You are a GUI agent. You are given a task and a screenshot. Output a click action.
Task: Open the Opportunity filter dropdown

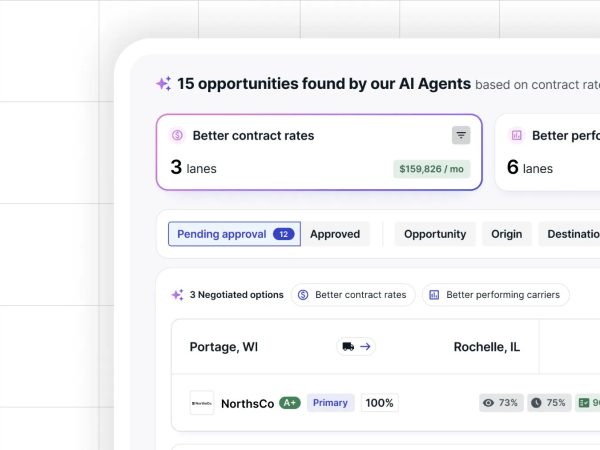(x=435, y=234)
